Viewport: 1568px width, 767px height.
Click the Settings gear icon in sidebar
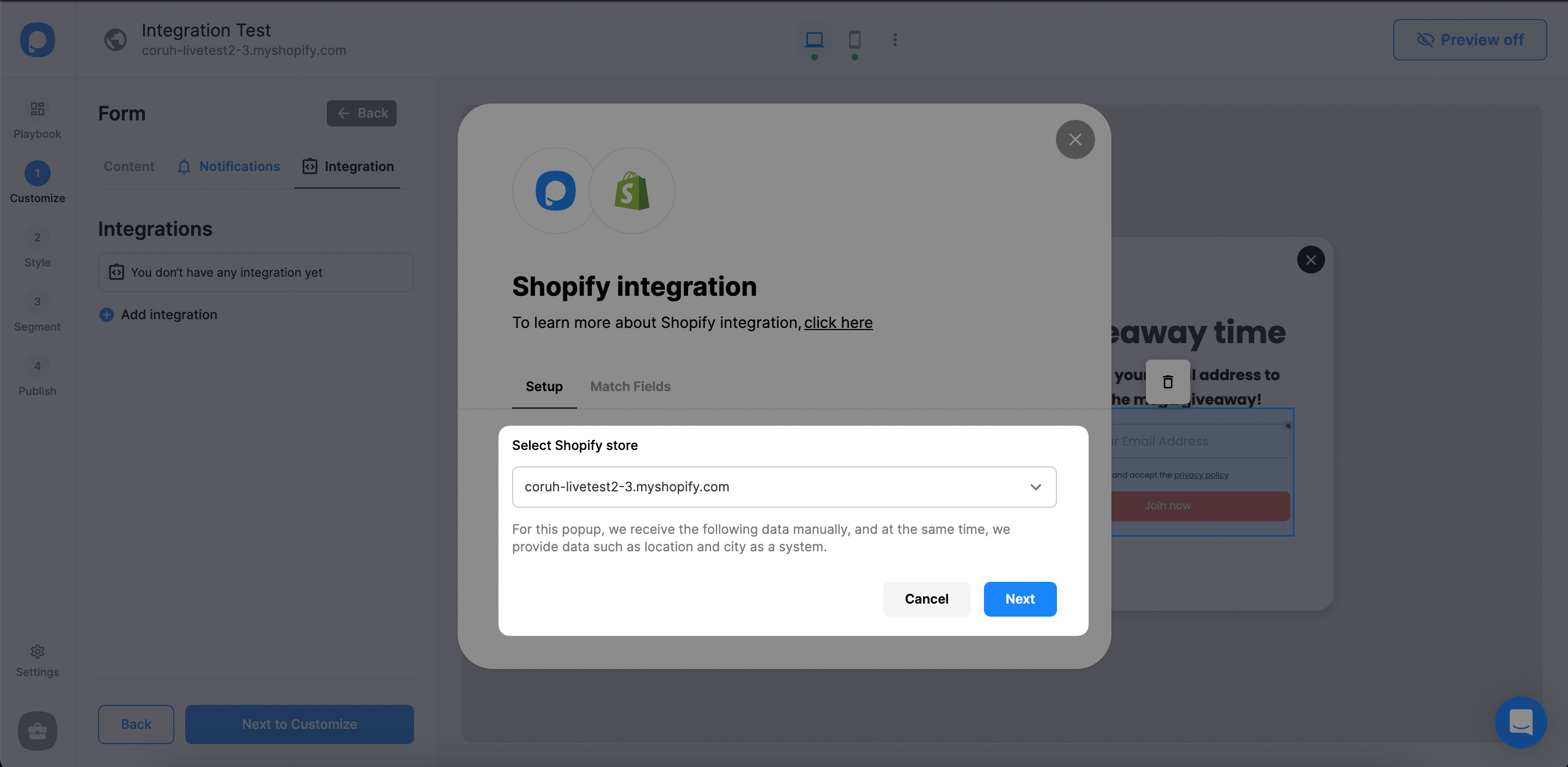[x=37, y=652]
